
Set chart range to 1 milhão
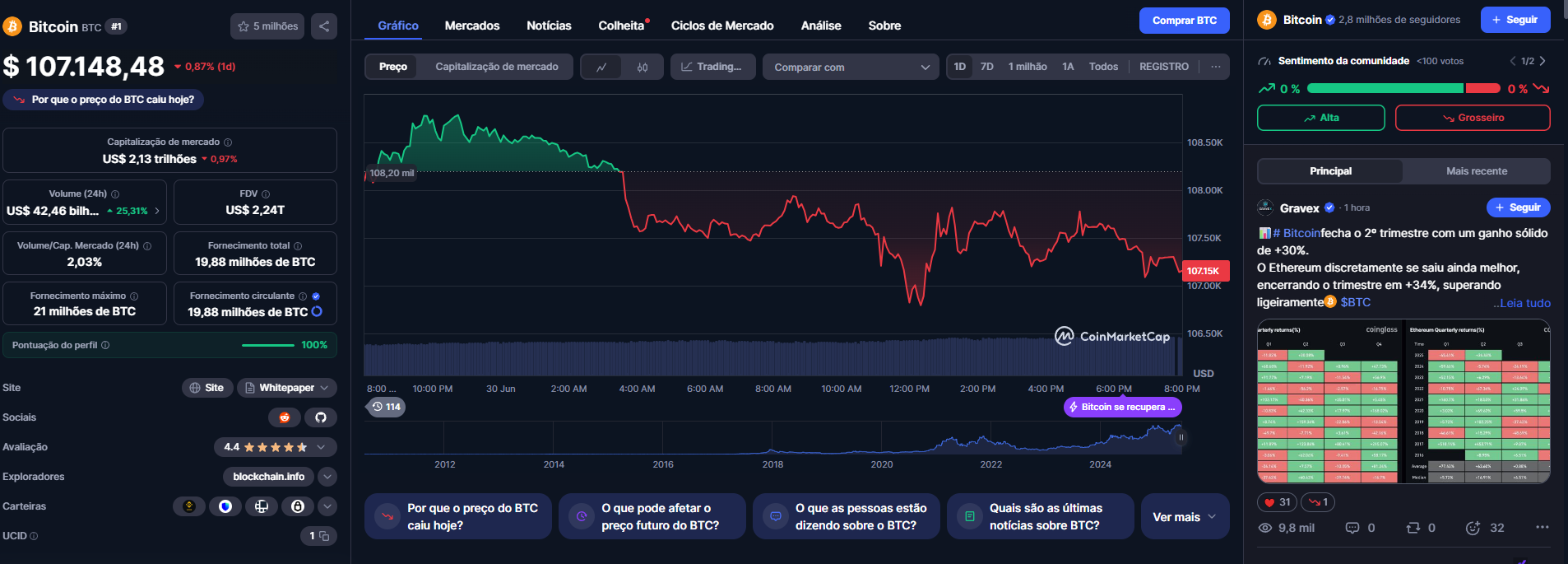click(1028, 67)
